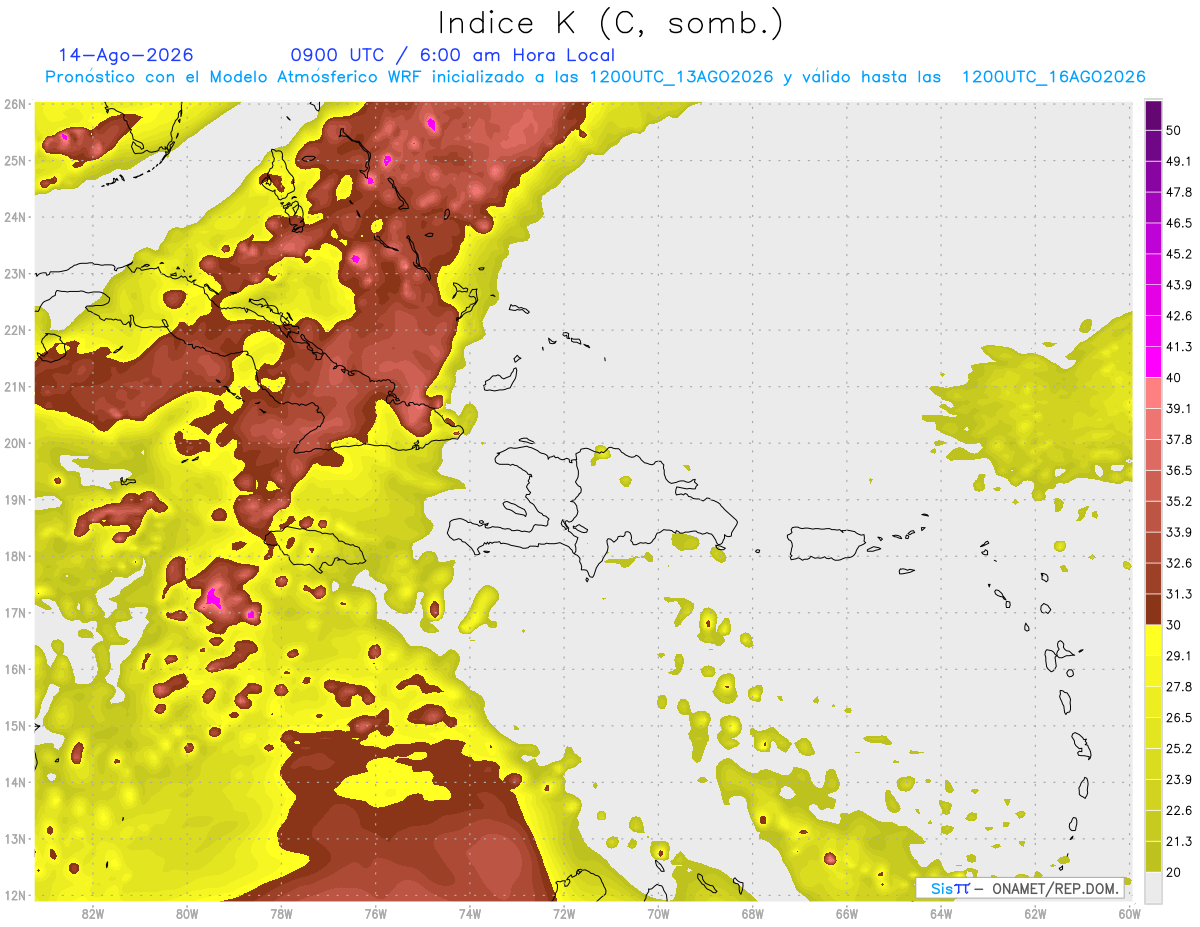The image size is (1200, 927).
Task: Click the color scale value '23.9'
Action: point(1180,780)
